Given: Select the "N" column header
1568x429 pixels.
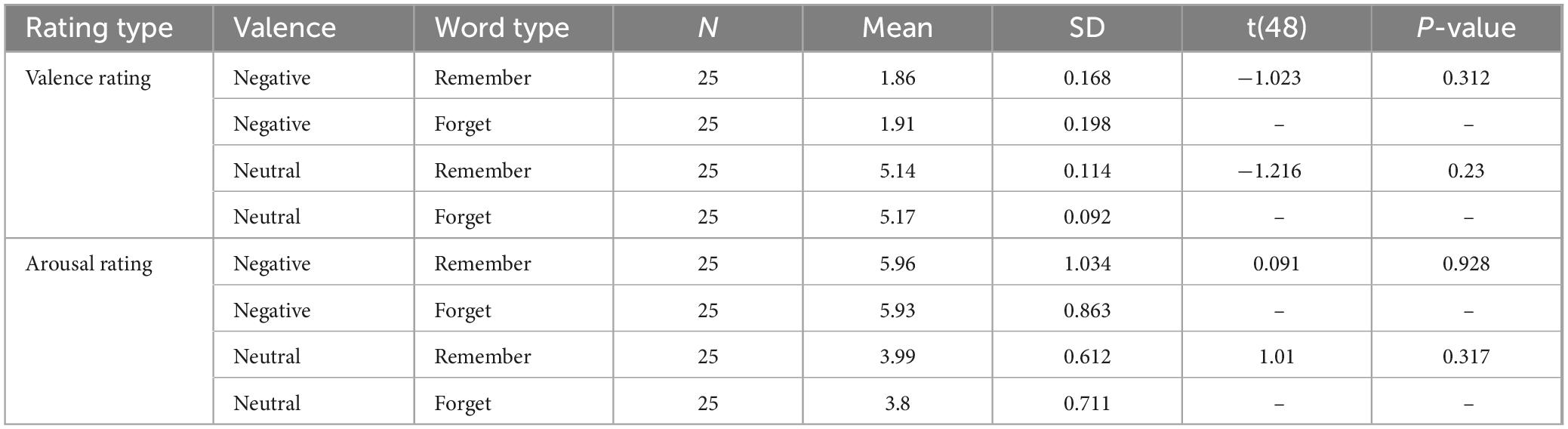Looking at the screenshot, I should pos(707,28).
